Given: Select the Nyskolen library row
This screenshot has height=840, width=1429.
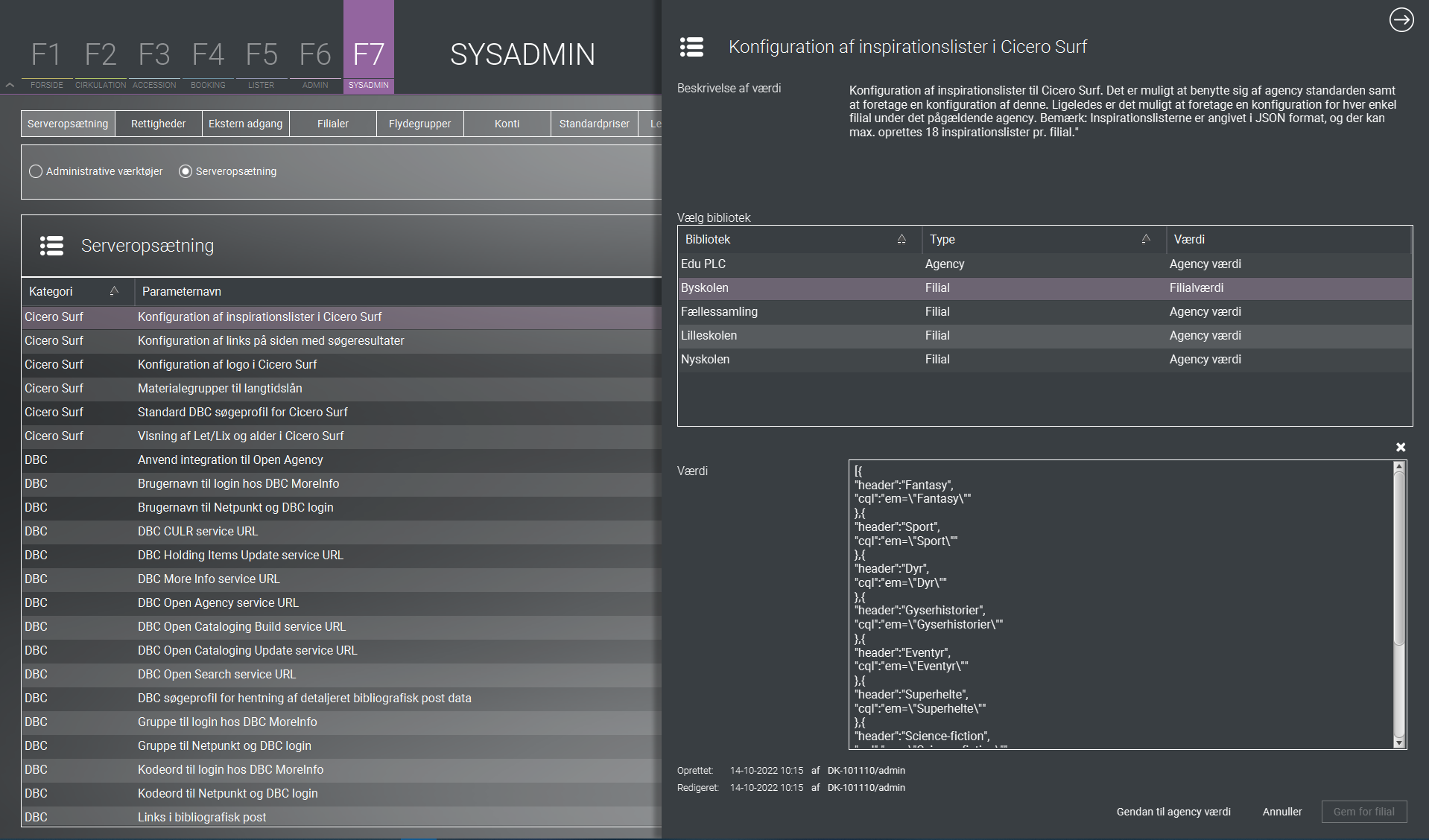Looking at the screenshot, I should (x=1045, y=360).
